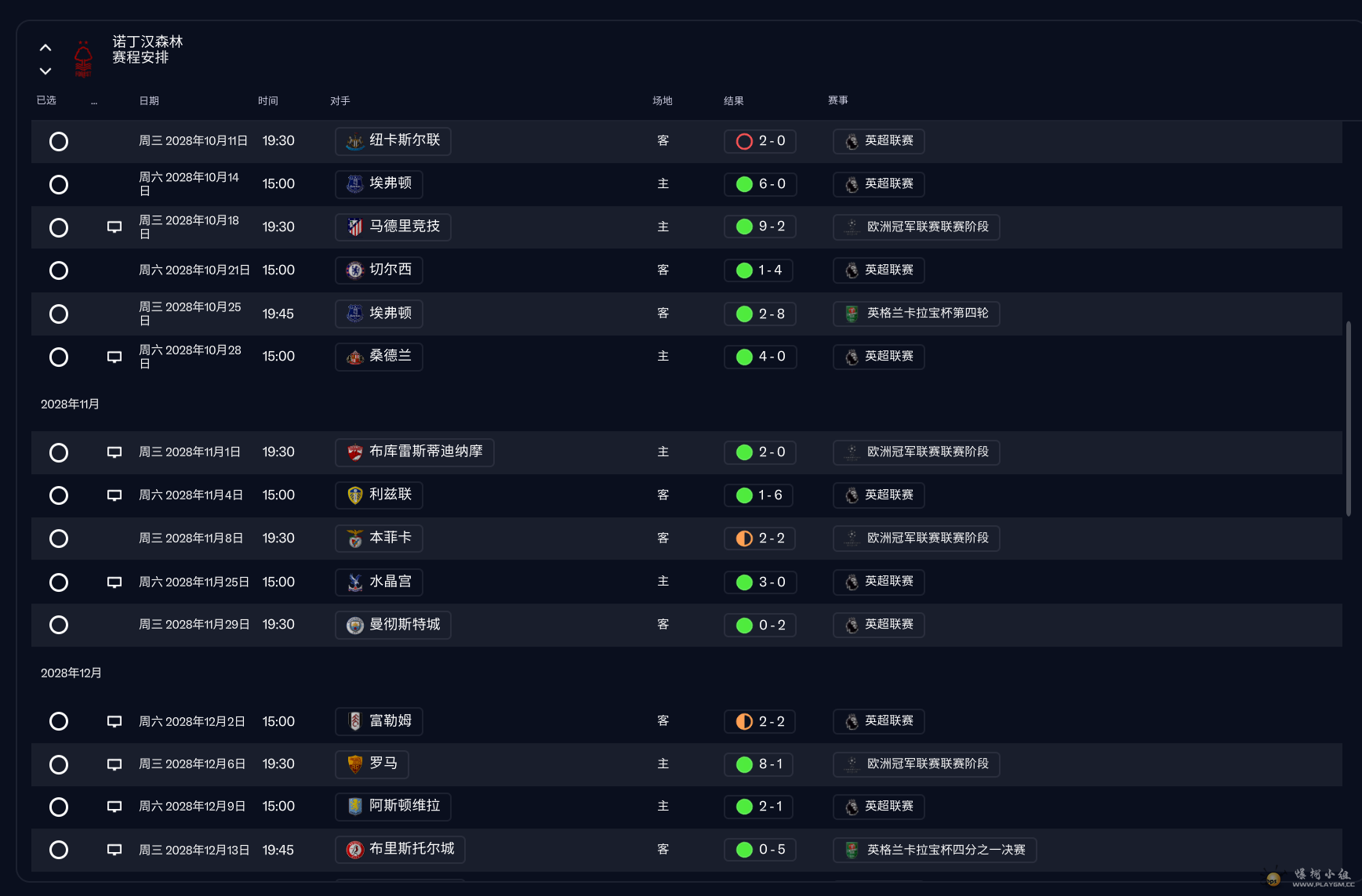The width and height of the screenshot is (1362, 896).
Task: Open opponent 纽卡斯尔联 team button
Action: [393, 141]
